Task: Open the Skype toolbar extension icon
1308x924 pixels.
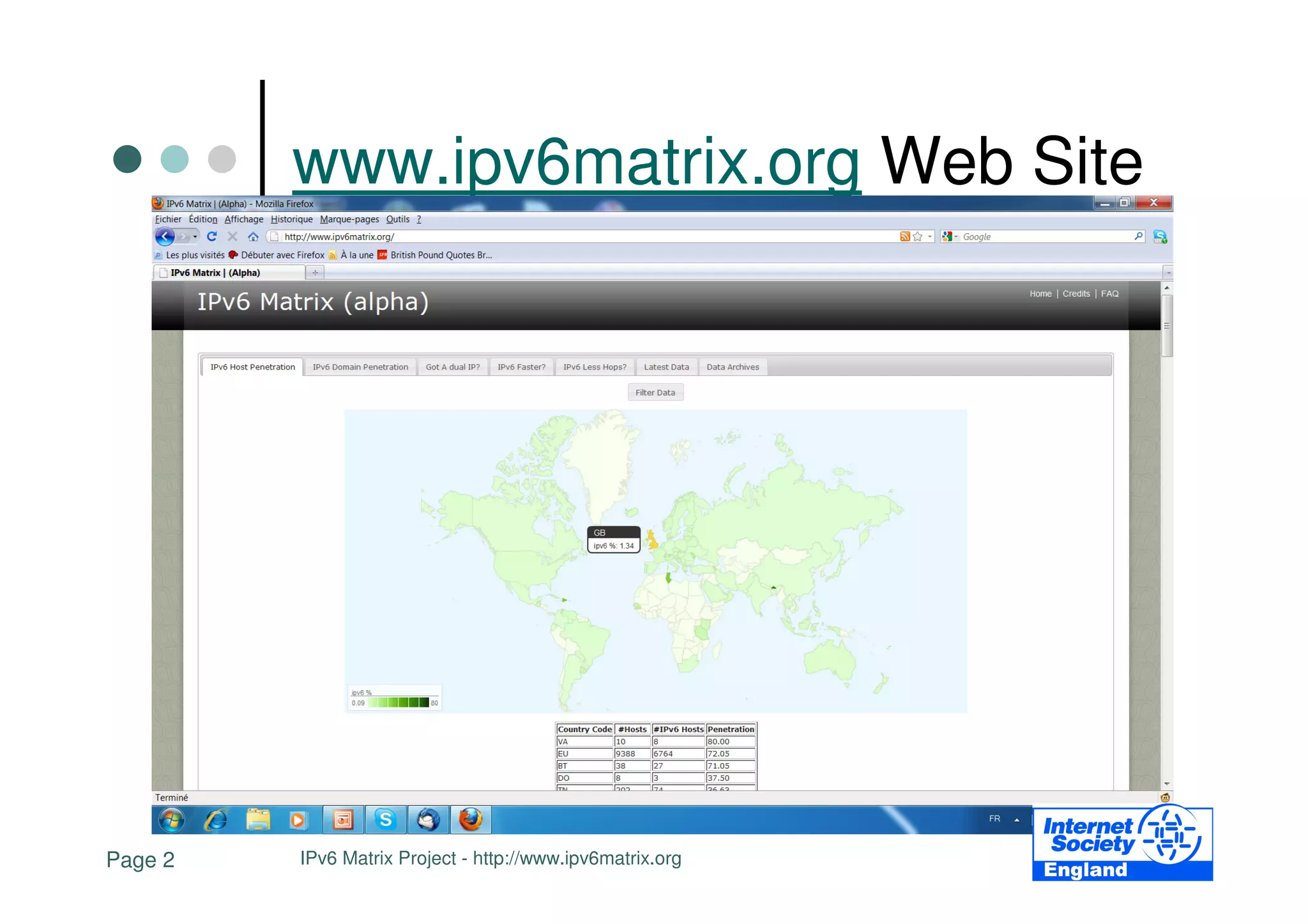Action: tap(1160, 237)
